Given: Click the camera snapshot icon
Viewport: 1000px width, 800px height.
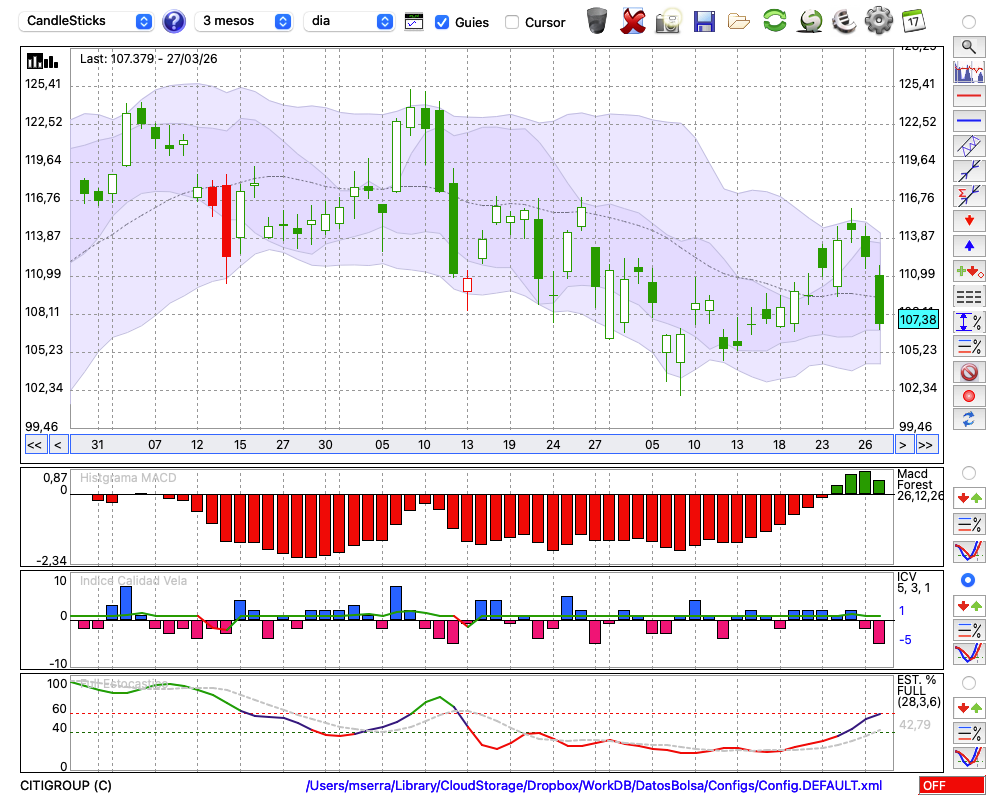Looking at the screenshot, I should click(668, 20).
